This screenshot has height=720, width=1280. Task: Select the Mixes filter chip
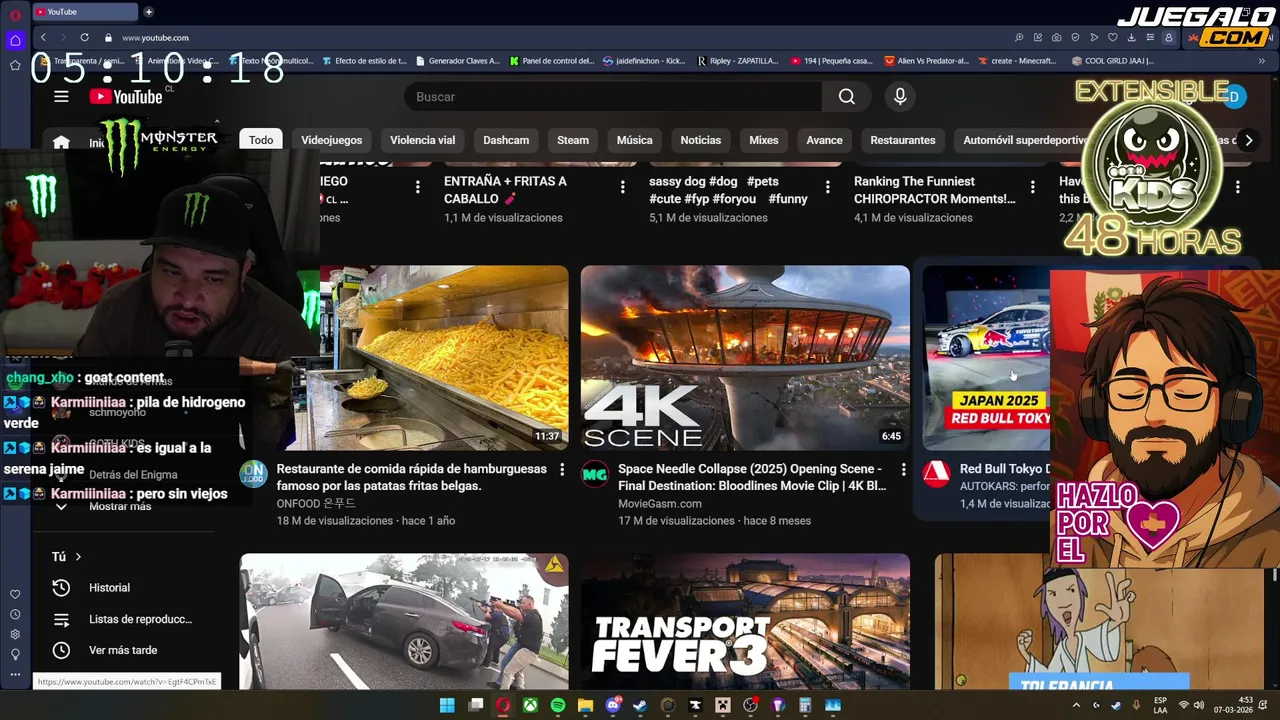click(x=764, y=140)
